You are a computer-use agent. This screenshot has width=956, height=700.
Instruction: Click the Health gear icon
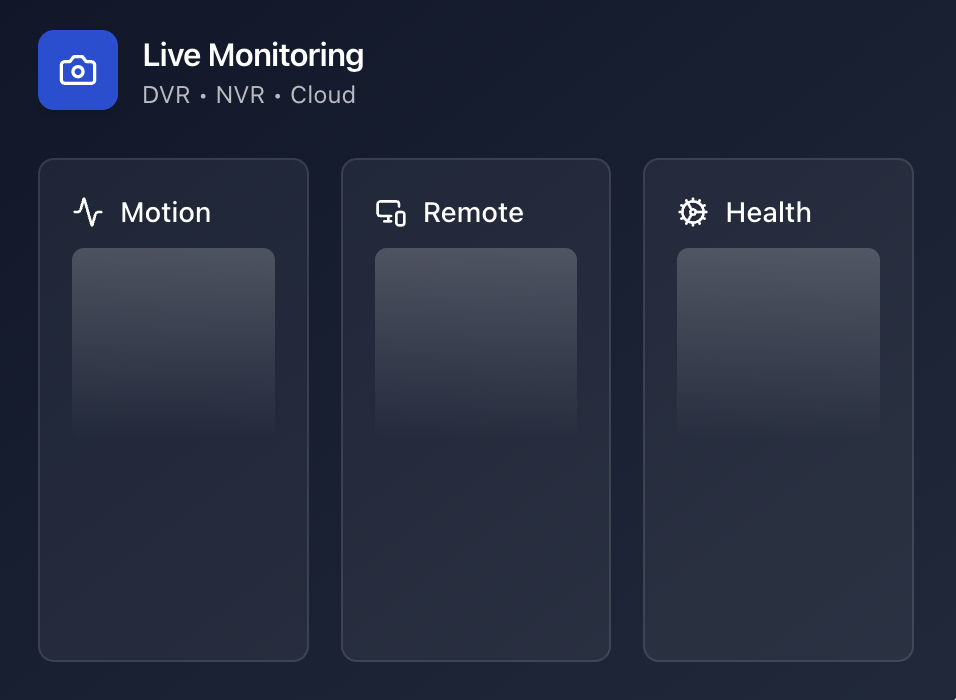[693, 212]
